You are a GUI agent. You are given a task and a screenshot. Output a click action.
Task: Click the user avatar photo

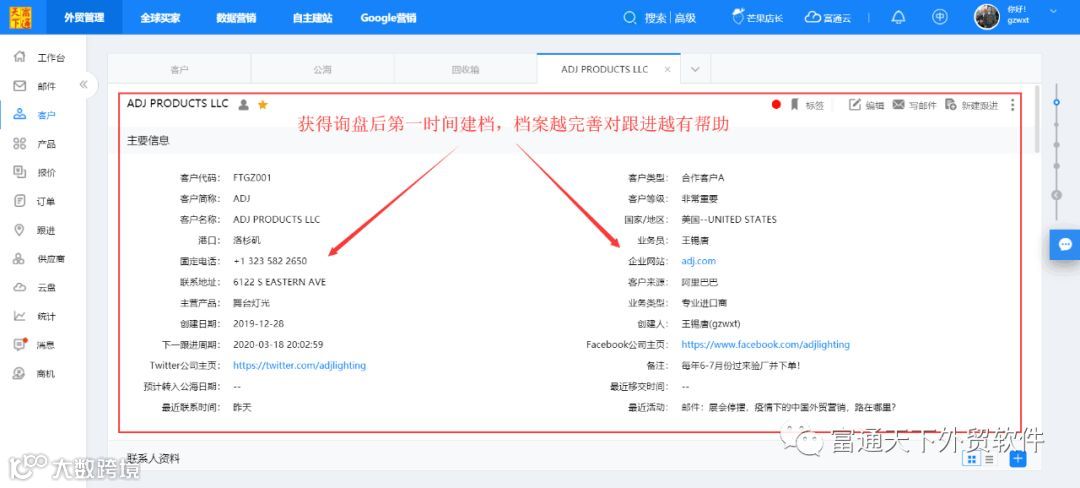(986, 17)
